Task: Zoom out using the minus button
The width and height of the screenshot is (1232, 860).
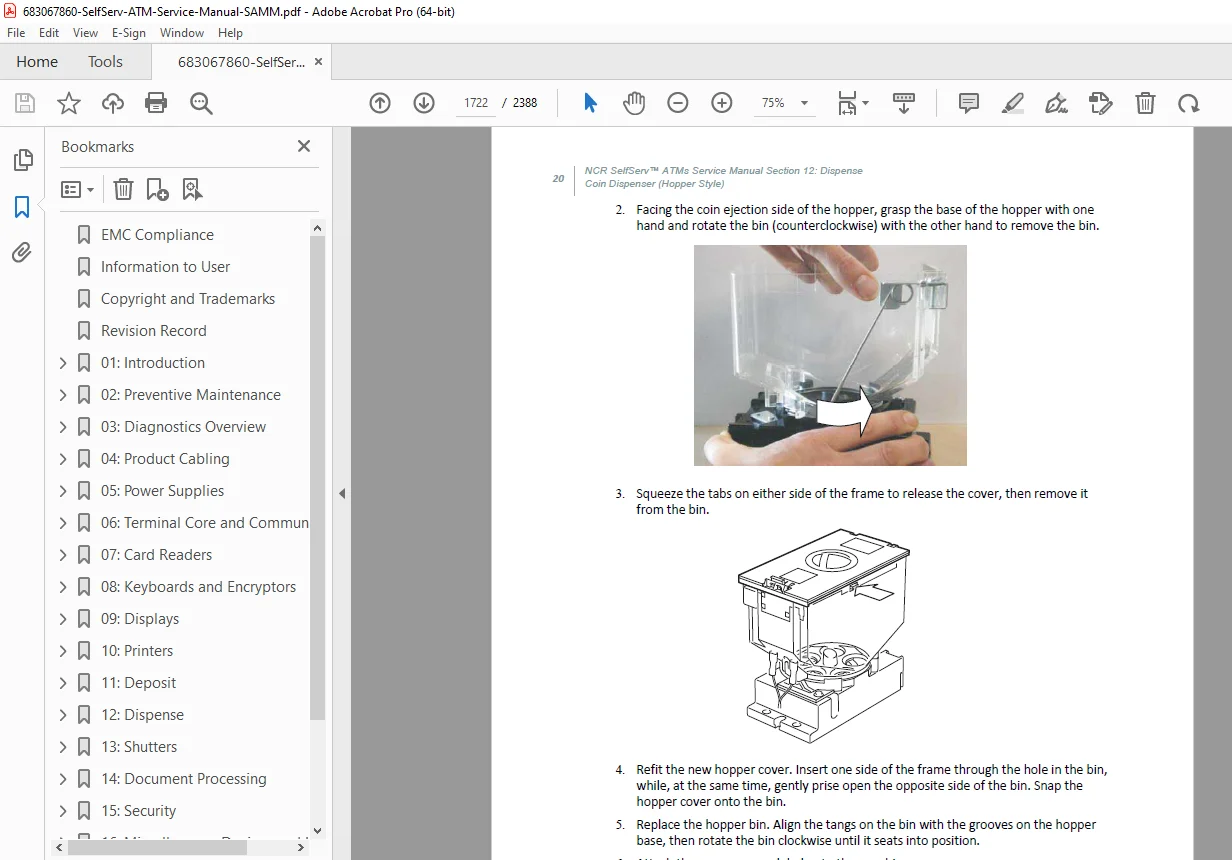Action: coord(678,103)
